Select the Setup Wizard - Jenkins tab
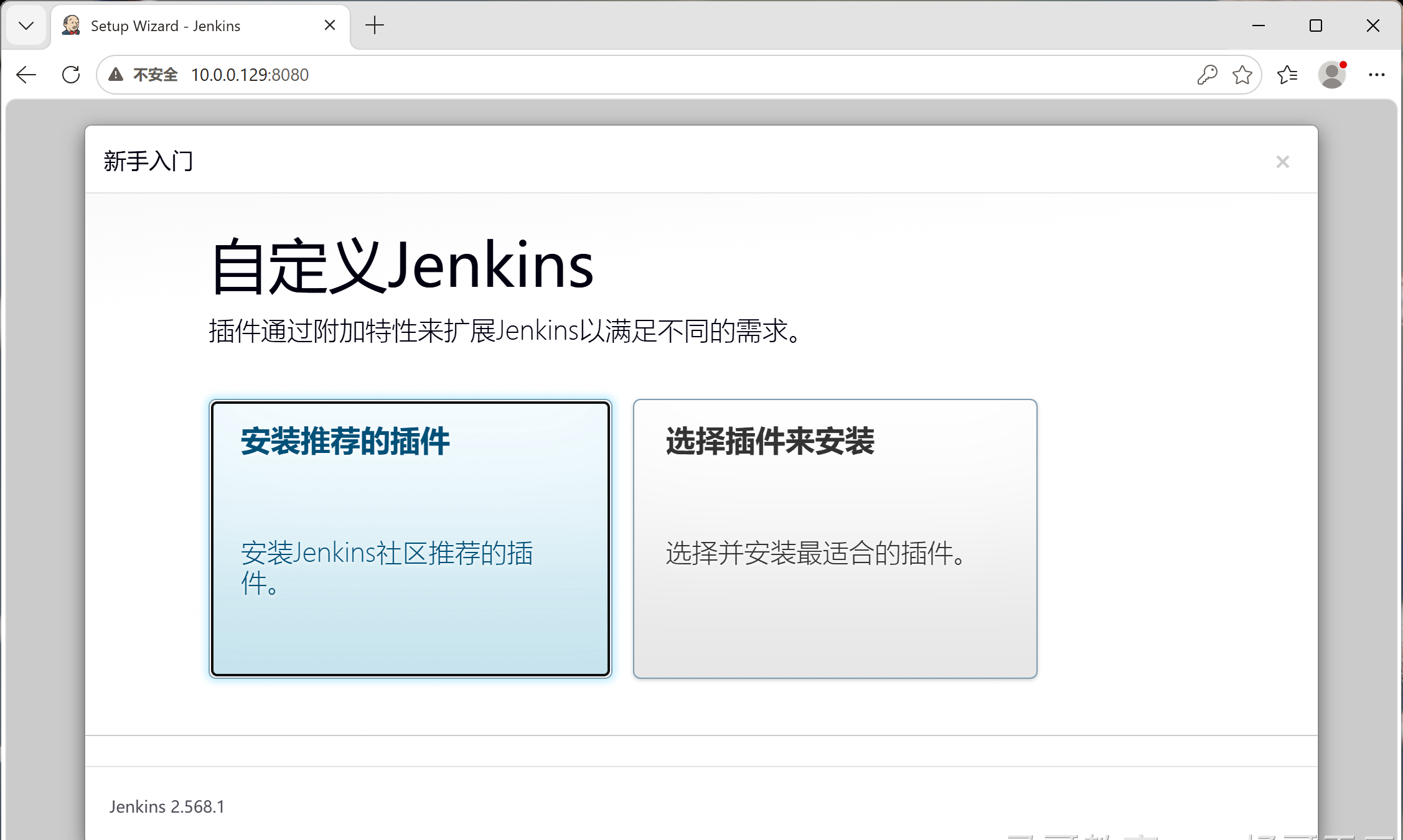1403x840 pixels. [200, 26]
